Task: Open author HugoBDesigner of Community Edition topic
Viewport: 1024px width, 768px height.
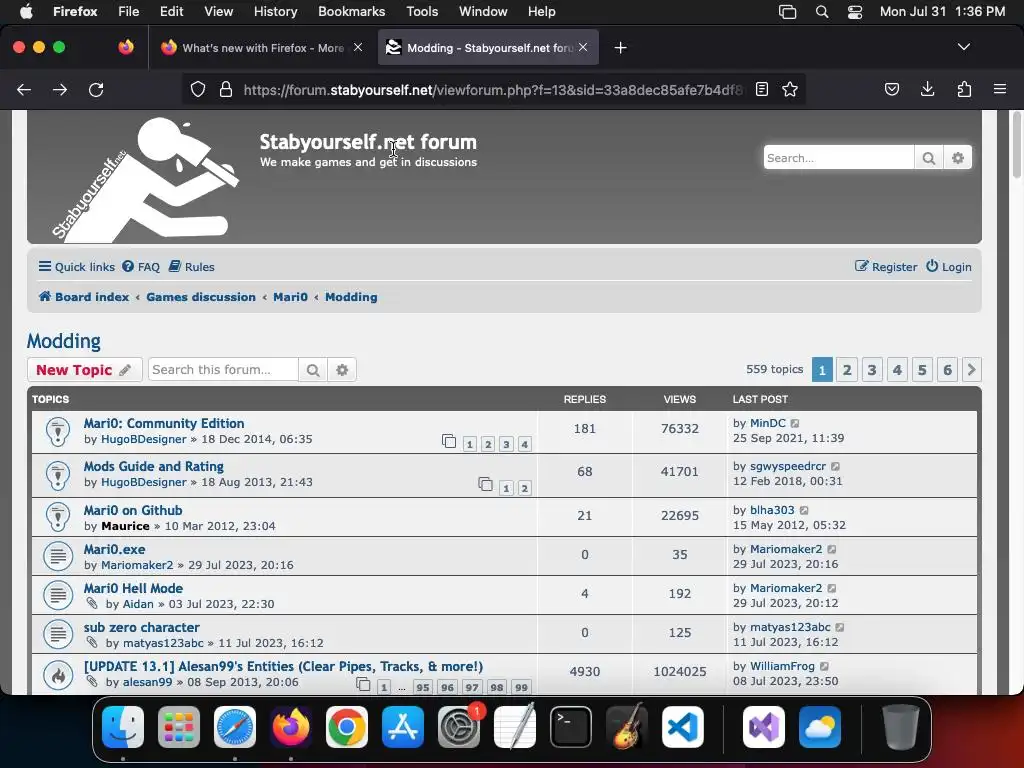Action: click(x=144, y=439)
